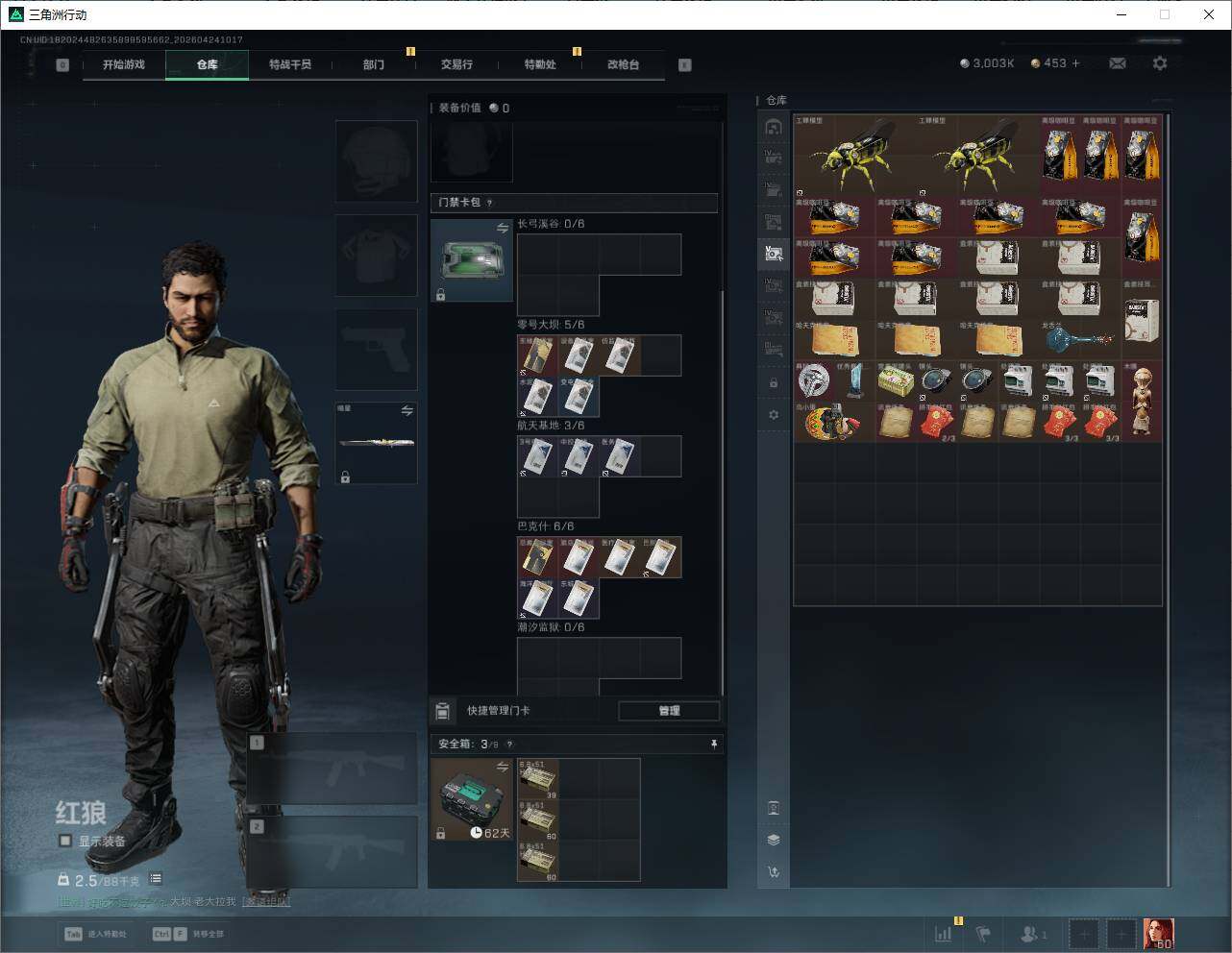Switch to the 开始游戏 tab

pos(124,64)
